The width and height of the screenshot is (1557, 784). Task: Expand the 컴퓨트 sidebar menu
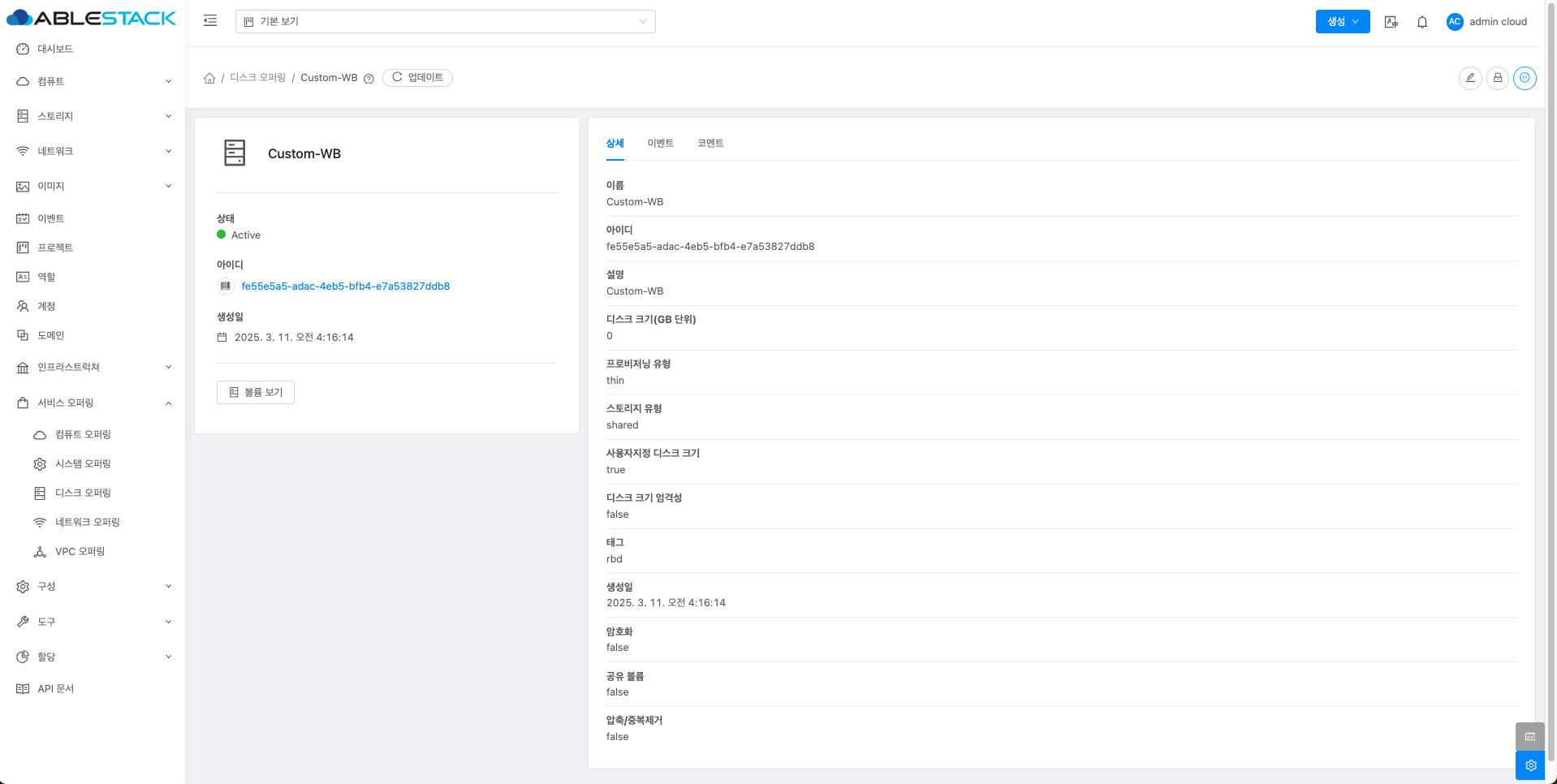click(x=93, y=81)
